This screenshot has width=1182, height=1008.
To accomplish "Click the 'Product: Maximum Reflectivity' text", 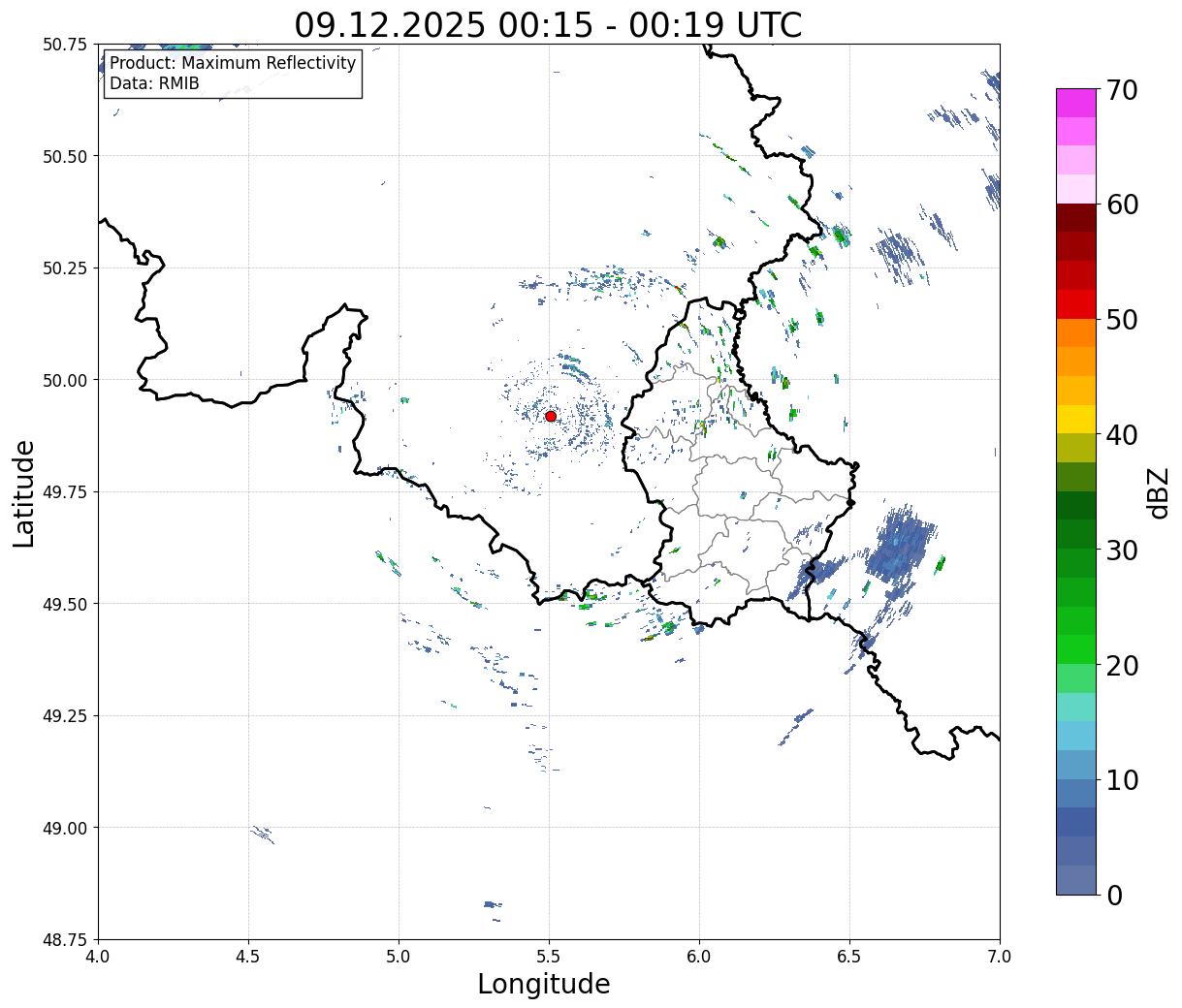I will (233, 63).
